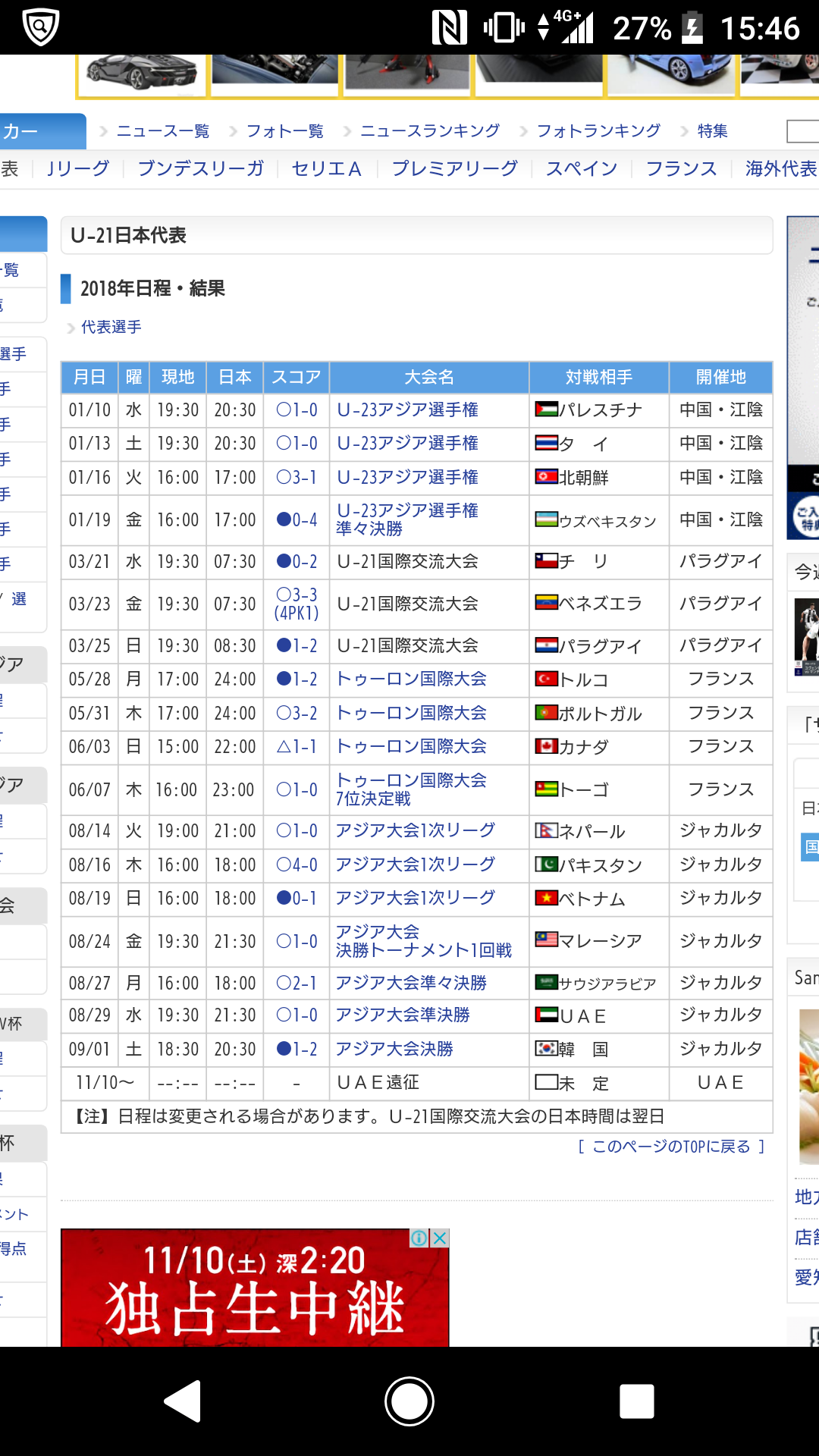Tap the Android back navigation button
Screen dimensions: 819x1456
tap(184, 1401)
